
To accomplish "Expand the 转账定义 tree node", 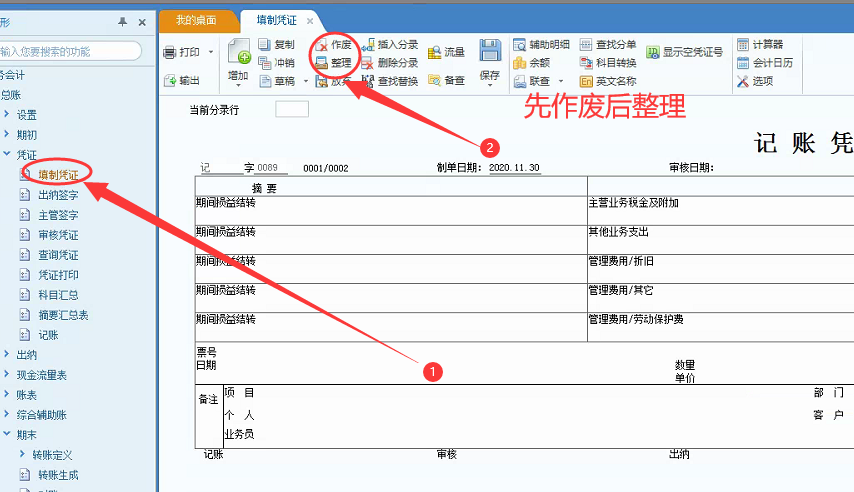I will tap(22, 455).
